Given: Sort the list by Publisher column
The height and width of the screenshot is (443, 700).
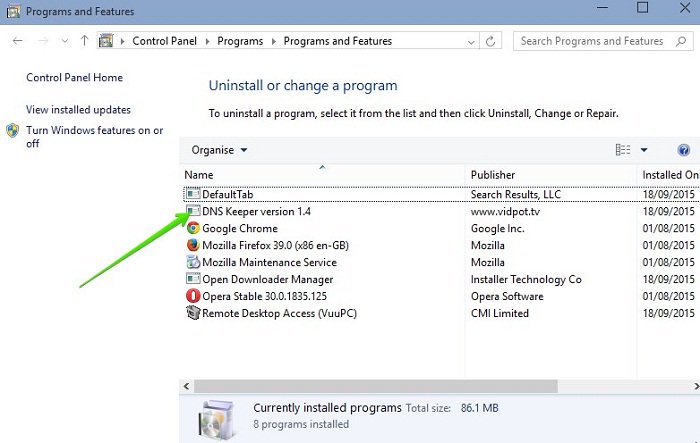Looking at the screenshot, I should point(493,175).
